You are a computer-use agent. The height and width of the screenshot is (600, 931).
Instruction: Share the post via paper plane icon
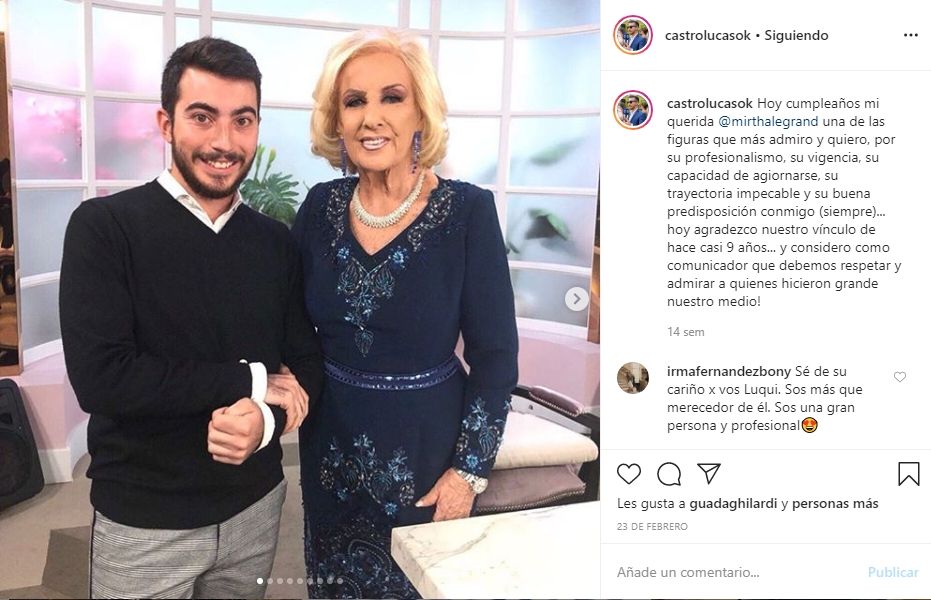[x=709, y=473]
